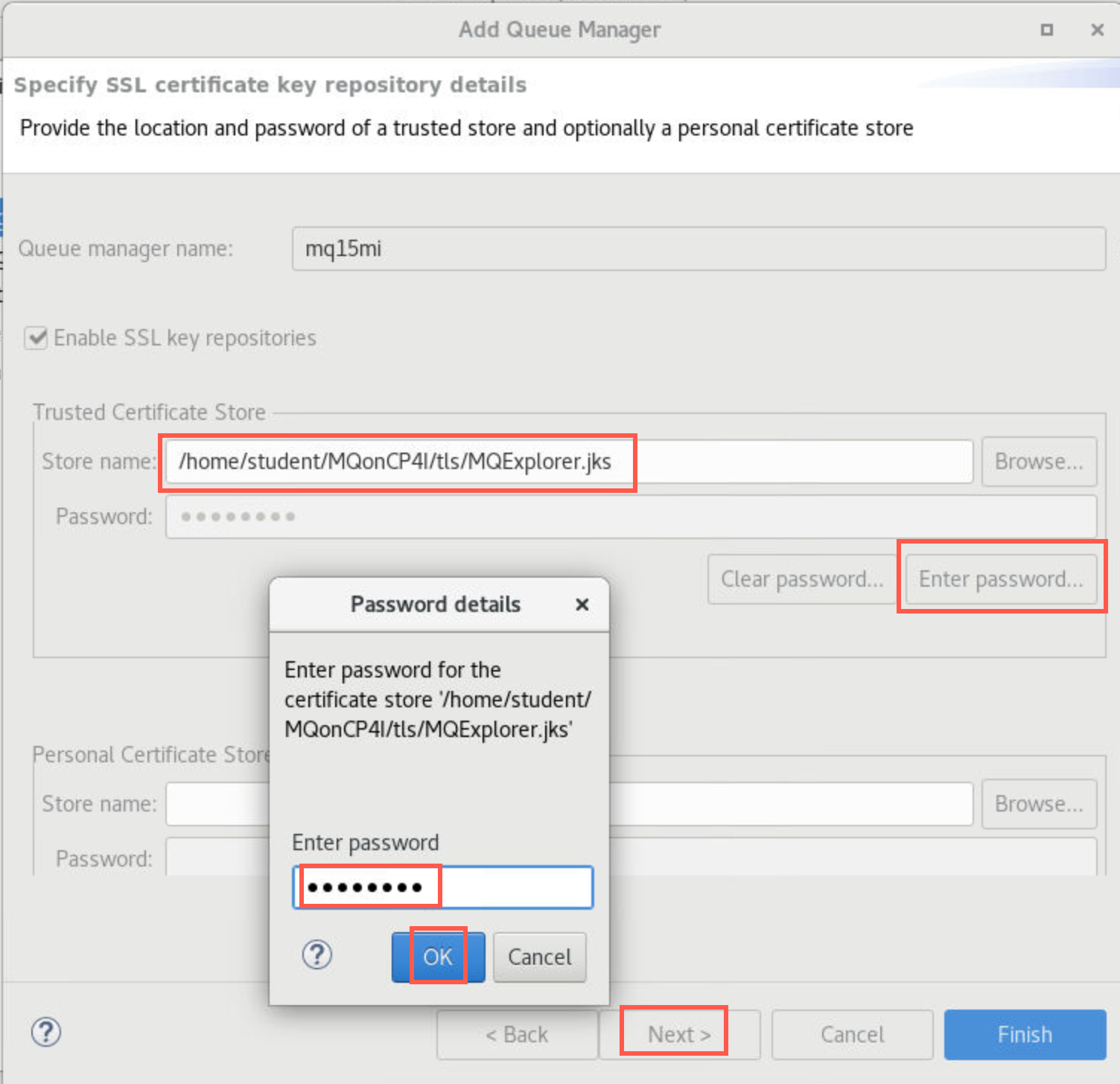Viewport: 1120px width, 1084px height.
Task: Click Finish in Add Queue Manager
Action: click(x=1025, y=1034)
